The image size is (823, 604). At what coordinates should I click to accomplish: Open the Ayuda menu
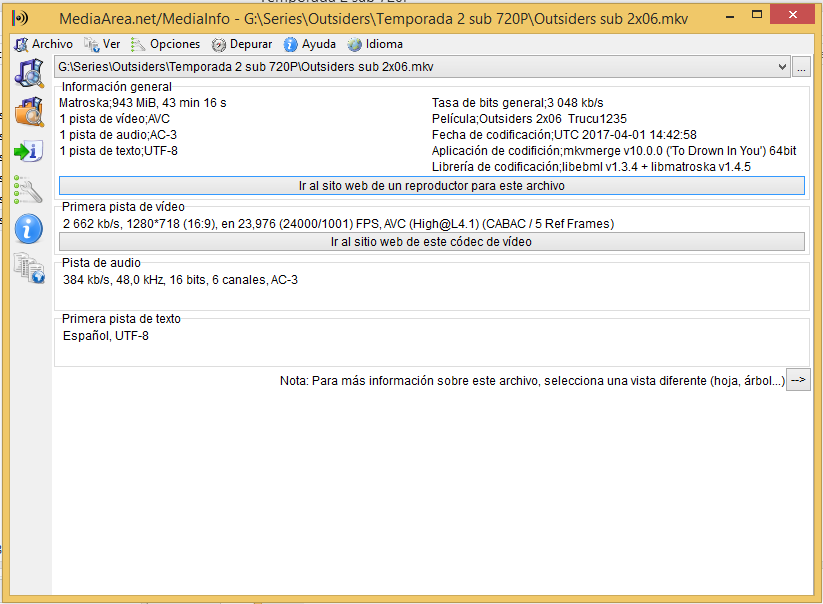click(310, 44)
